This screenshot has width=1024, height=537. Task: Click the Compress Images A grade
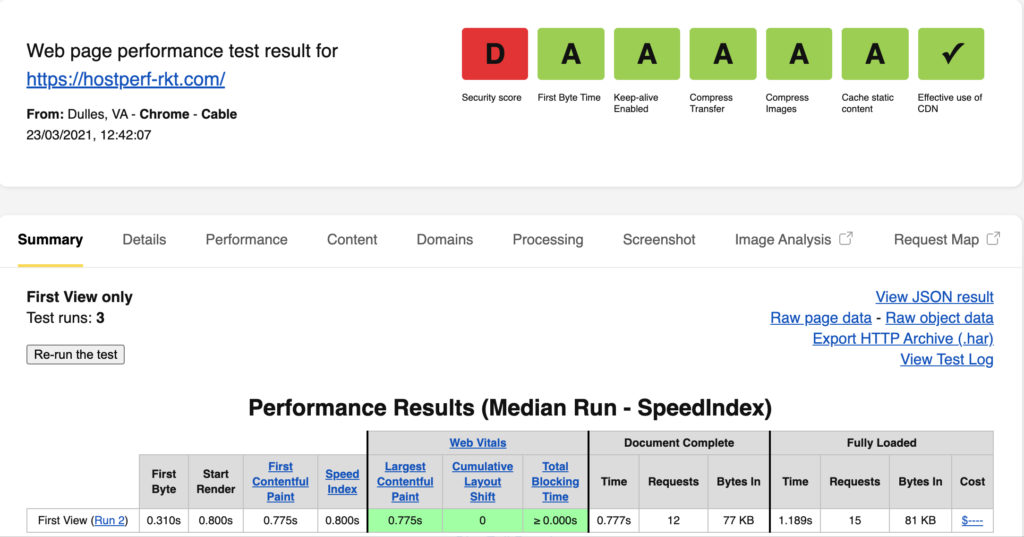coord(799,54)
